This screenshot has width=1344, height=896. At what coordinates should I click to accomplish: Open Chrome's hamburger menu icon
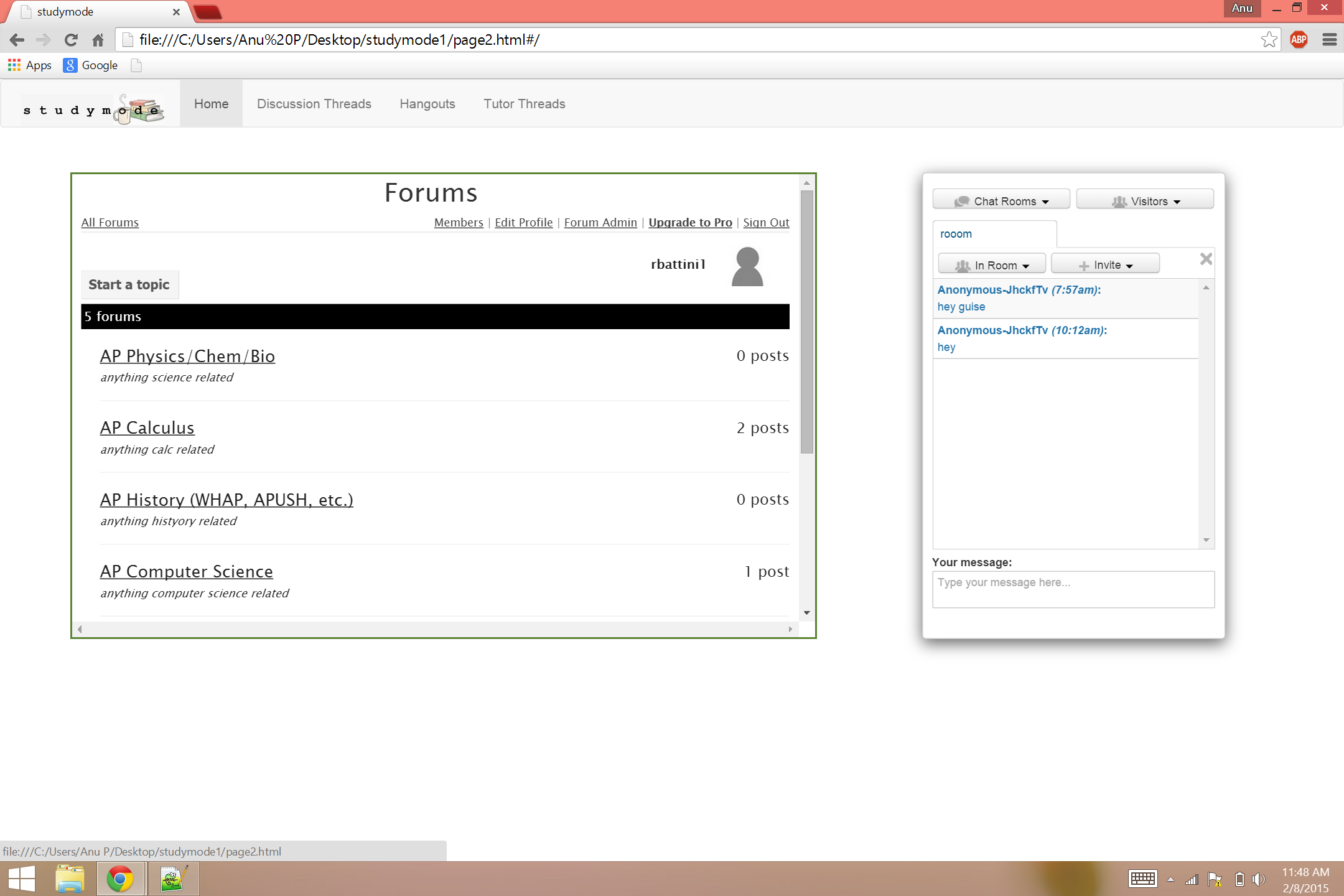[1329, 40]
